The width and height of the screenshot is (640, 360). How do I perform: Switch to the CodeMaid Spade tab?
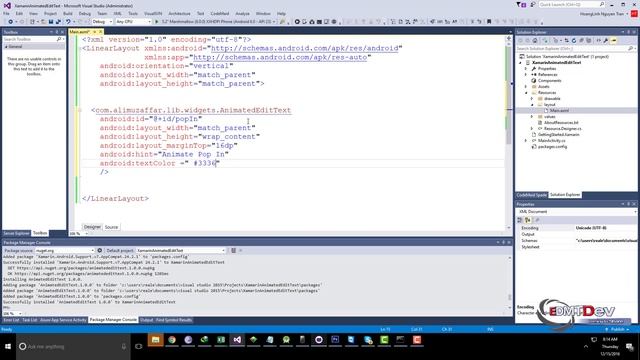point(531,195)
